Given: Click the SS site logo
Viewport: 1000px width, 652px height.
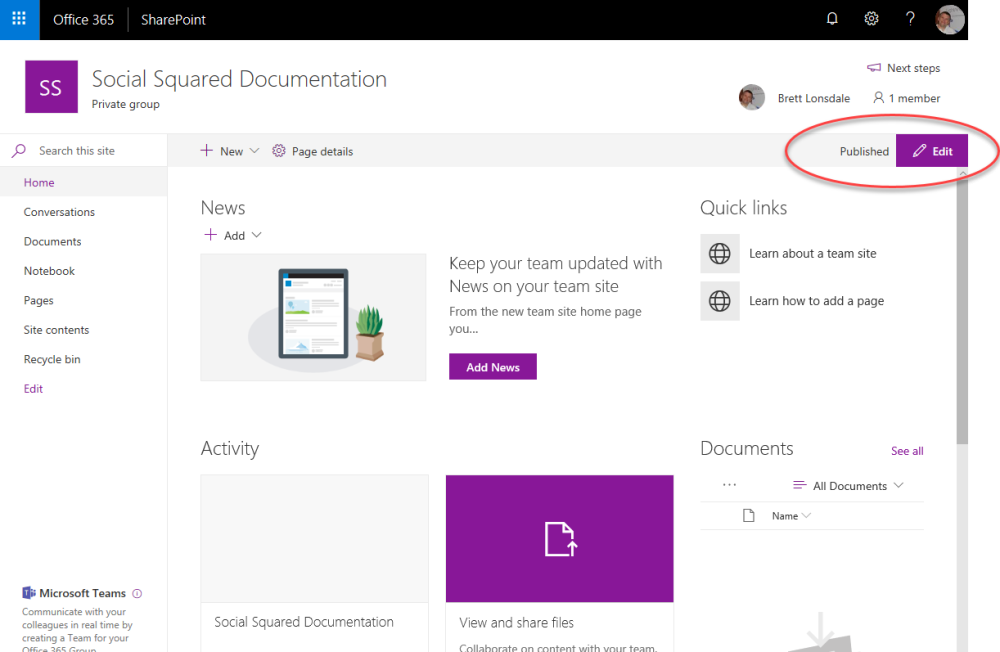Looking at the screenshot, I should [x=51, y=87].
